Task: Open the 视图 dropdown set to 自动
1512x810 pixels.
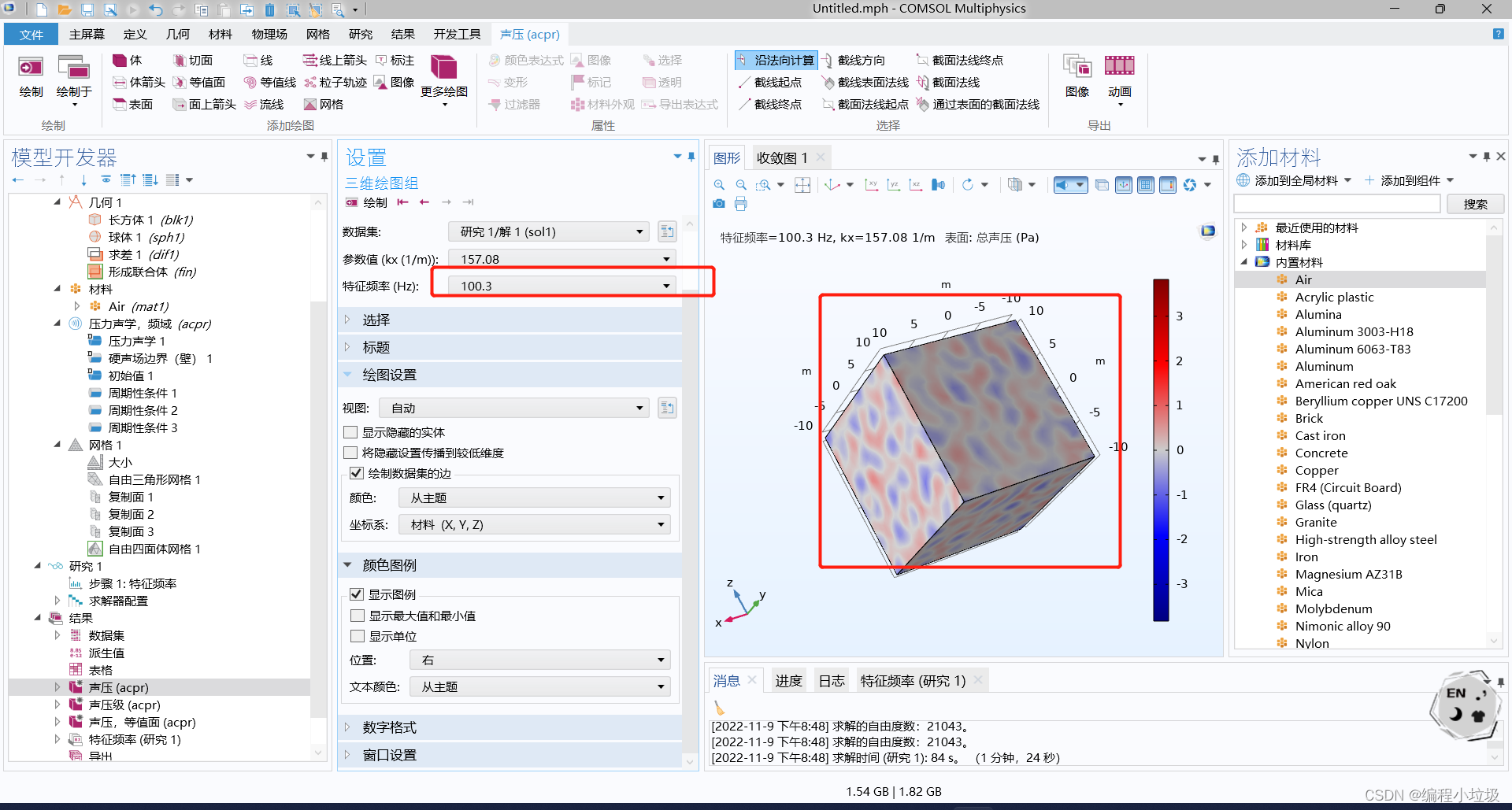Action: coord(514,408)
